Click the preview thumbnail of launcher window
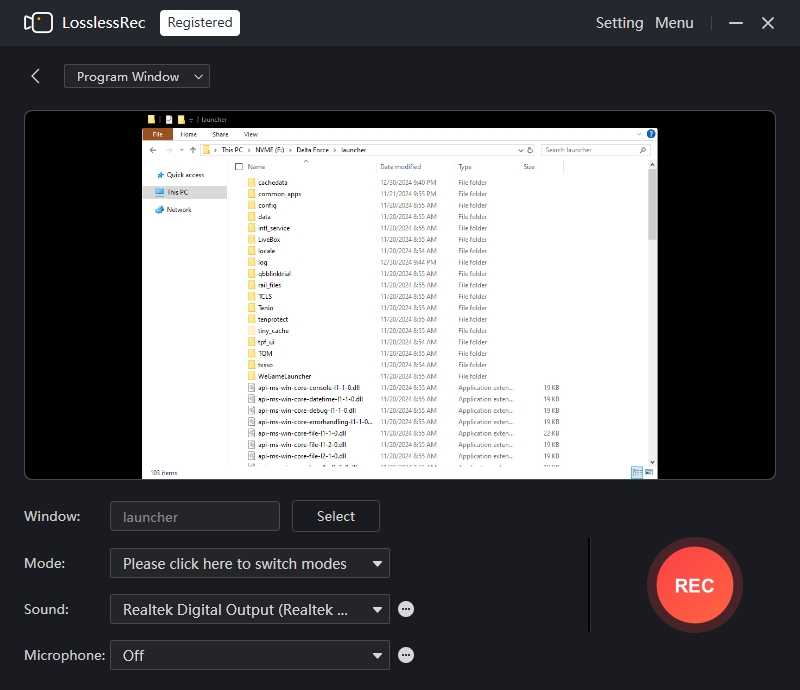 (400, 295)
